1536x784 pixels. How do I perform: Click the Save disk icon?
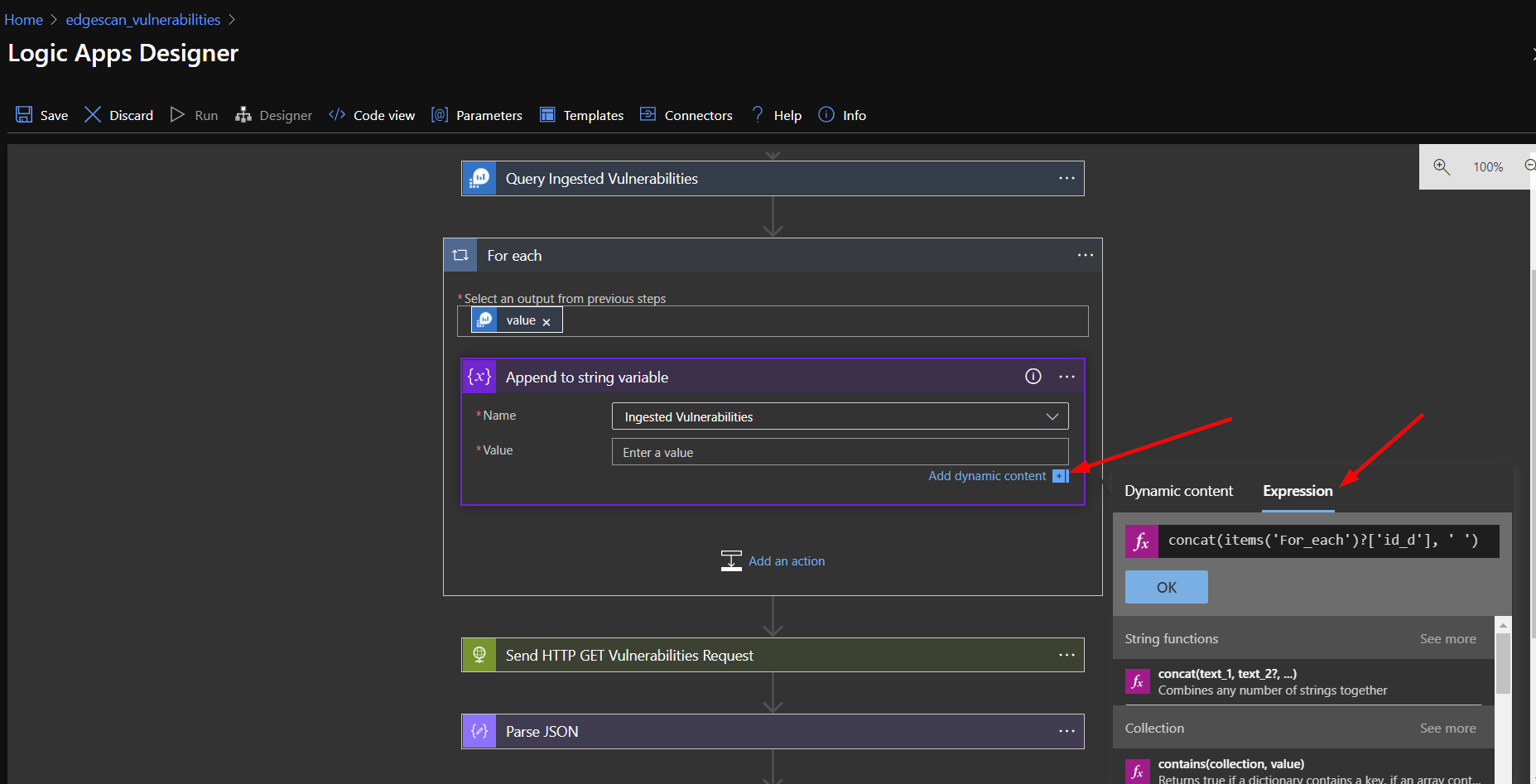(24, 114)
